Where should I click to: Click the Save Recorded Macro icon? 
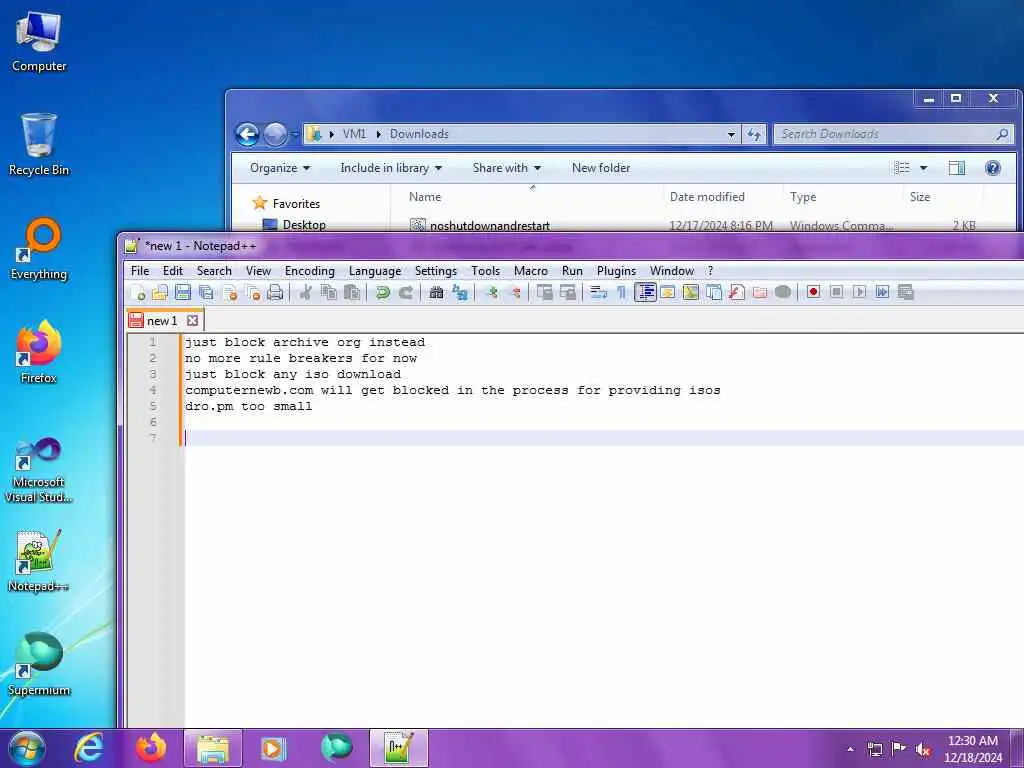(906, 293)
